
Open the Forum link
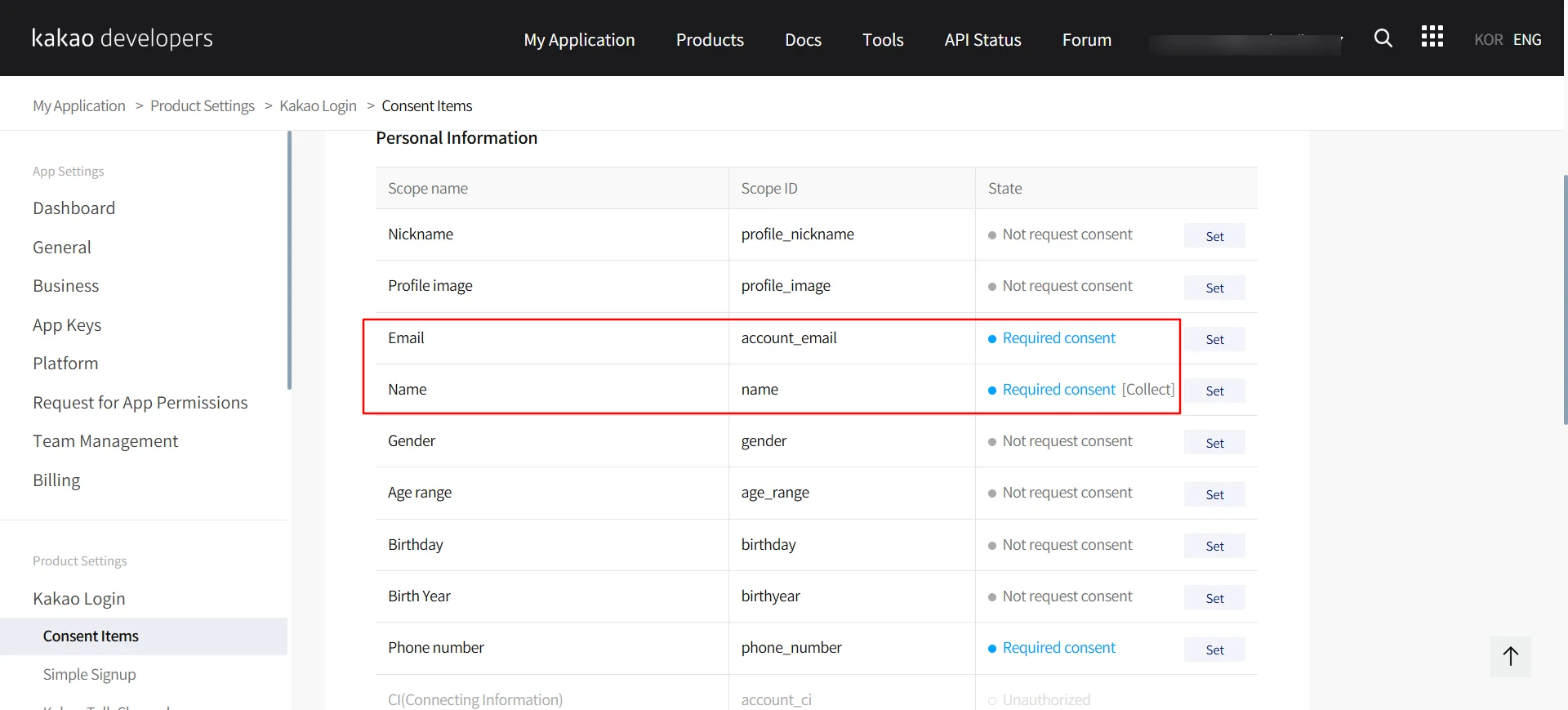coord(1086,40)
